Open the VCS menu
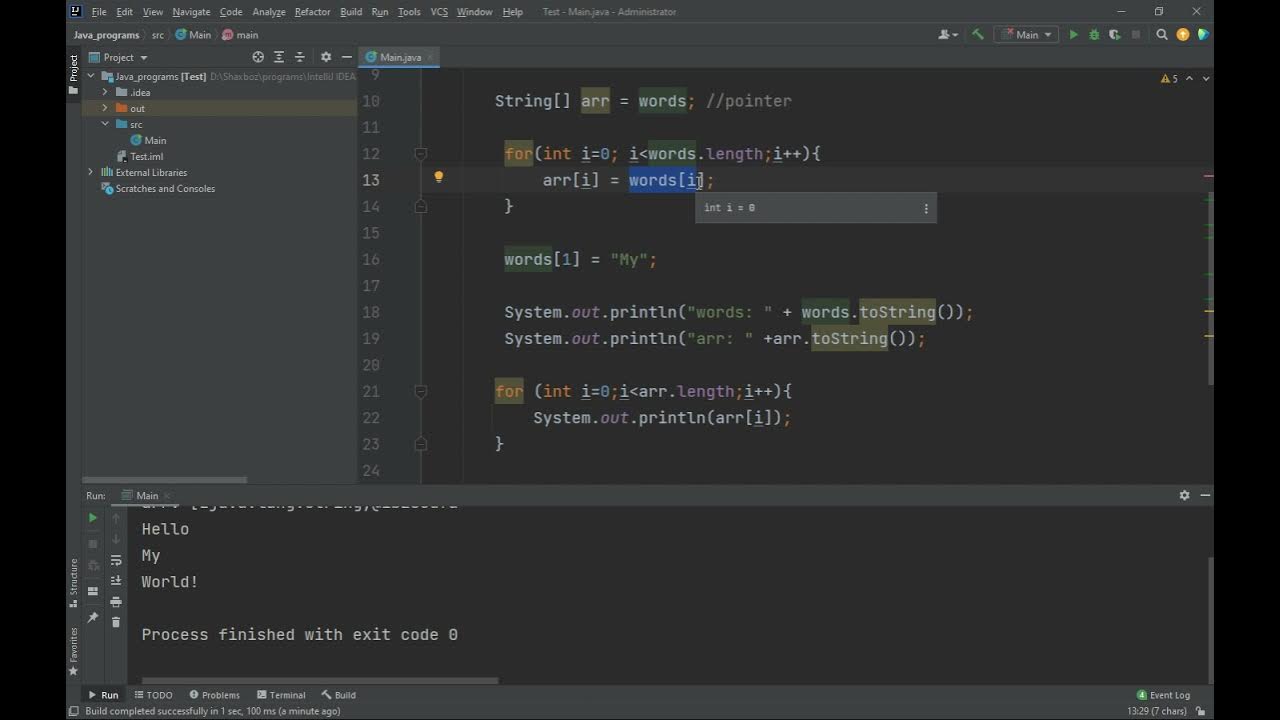 (x=439, y=12)
